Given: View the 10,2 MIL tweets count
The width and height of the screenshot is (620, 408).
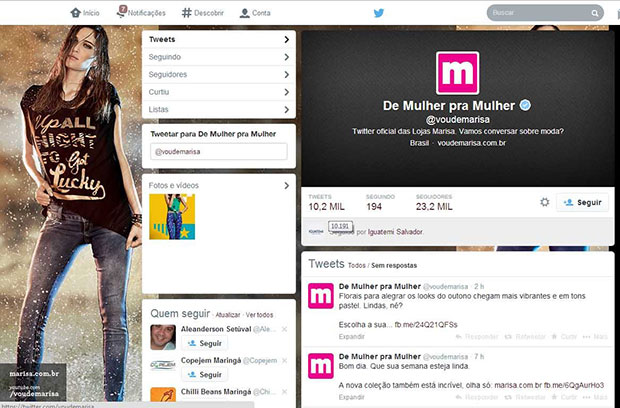Looking at the screenshot, I should 327,203.
